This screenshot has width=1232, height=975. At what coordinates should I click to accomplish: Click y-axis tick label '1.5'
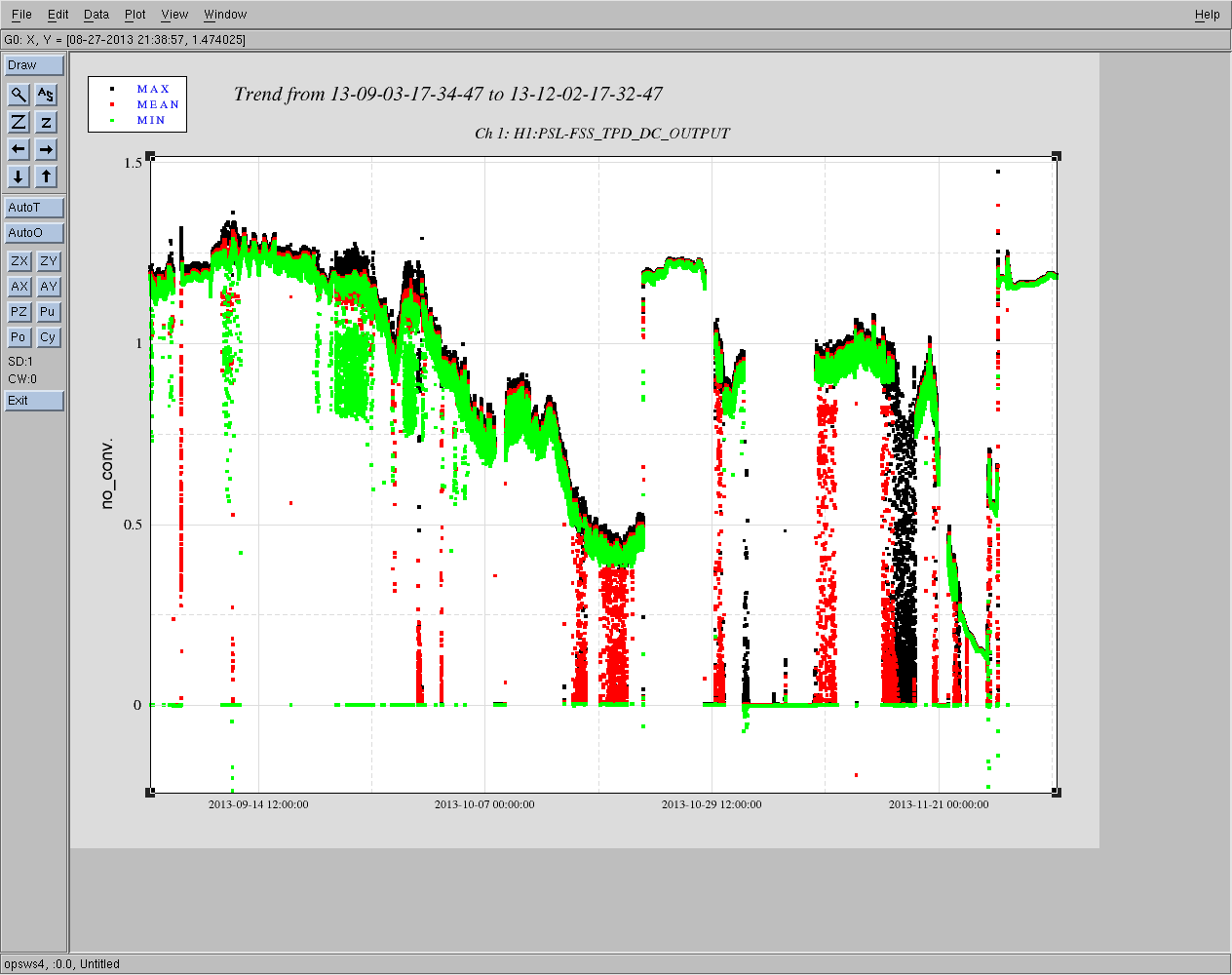[134, 163]
